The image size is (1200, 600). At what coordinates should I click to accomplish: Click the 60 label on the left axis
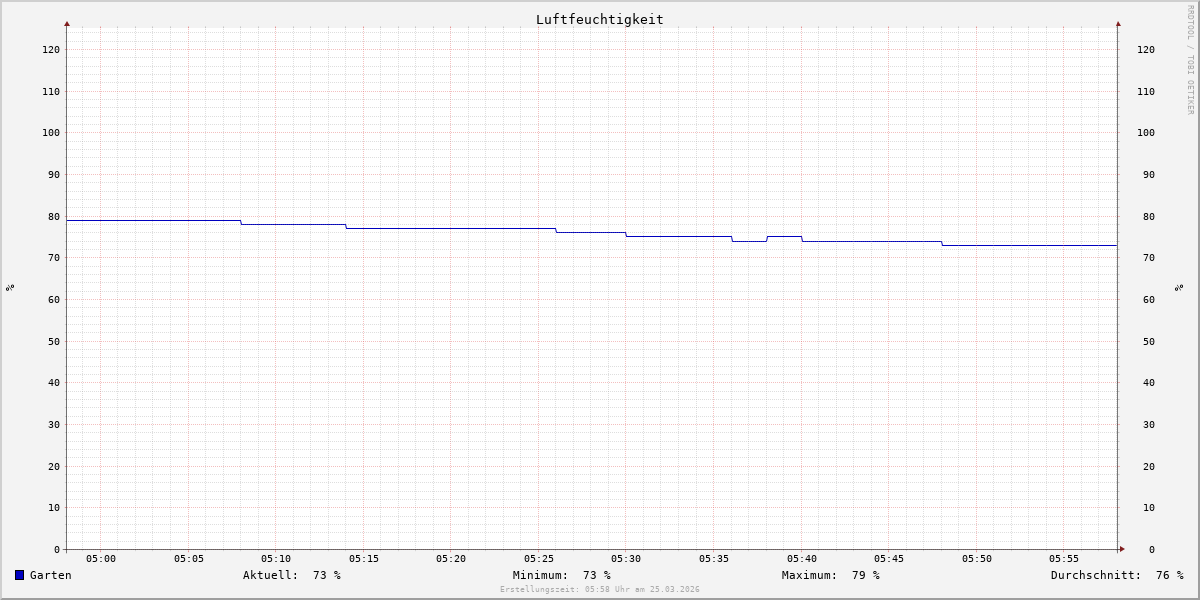pos(54,299)
